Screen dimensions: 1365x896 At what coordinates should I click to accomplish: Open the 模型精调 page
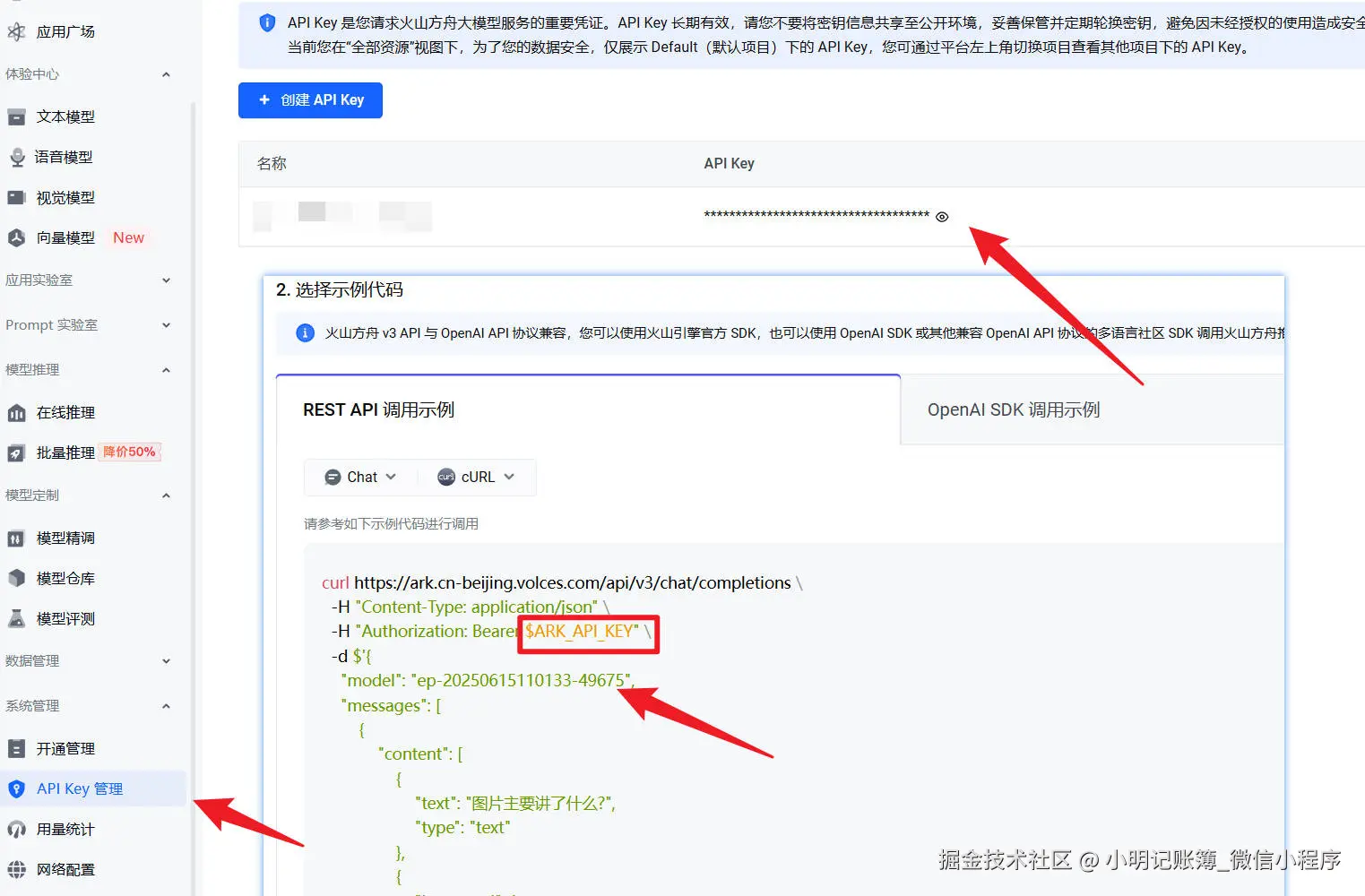pyautogui.click(x=64, y=538)
